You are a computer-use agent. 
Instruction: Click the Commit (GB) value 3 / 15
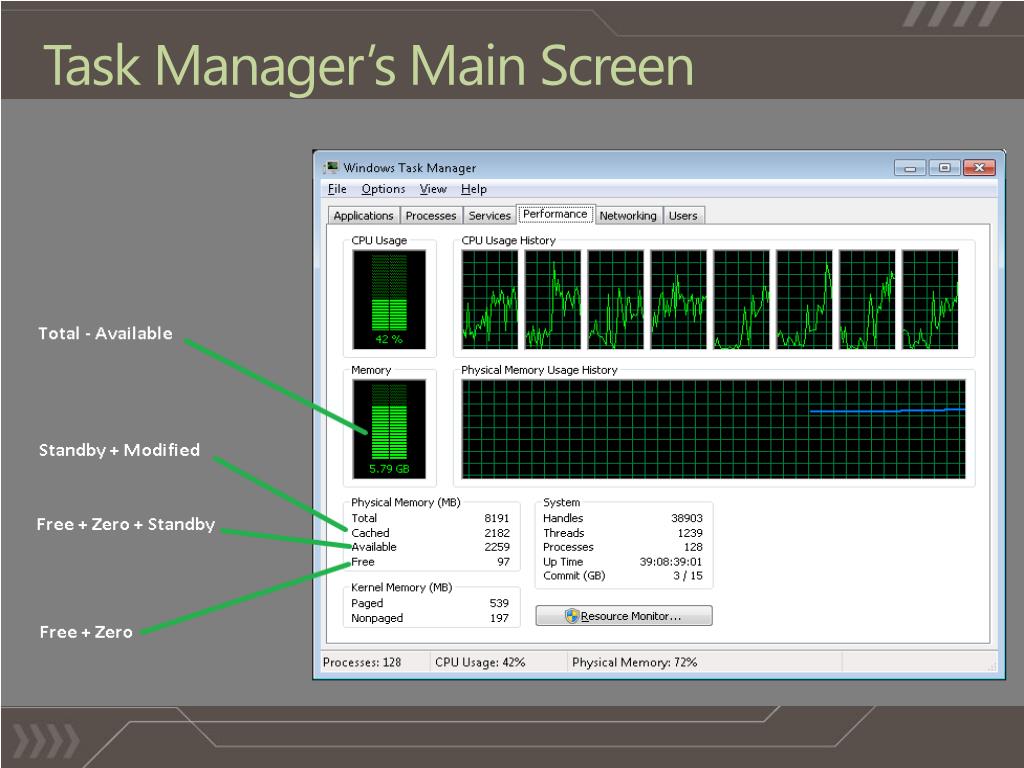[x=688, y=575]
